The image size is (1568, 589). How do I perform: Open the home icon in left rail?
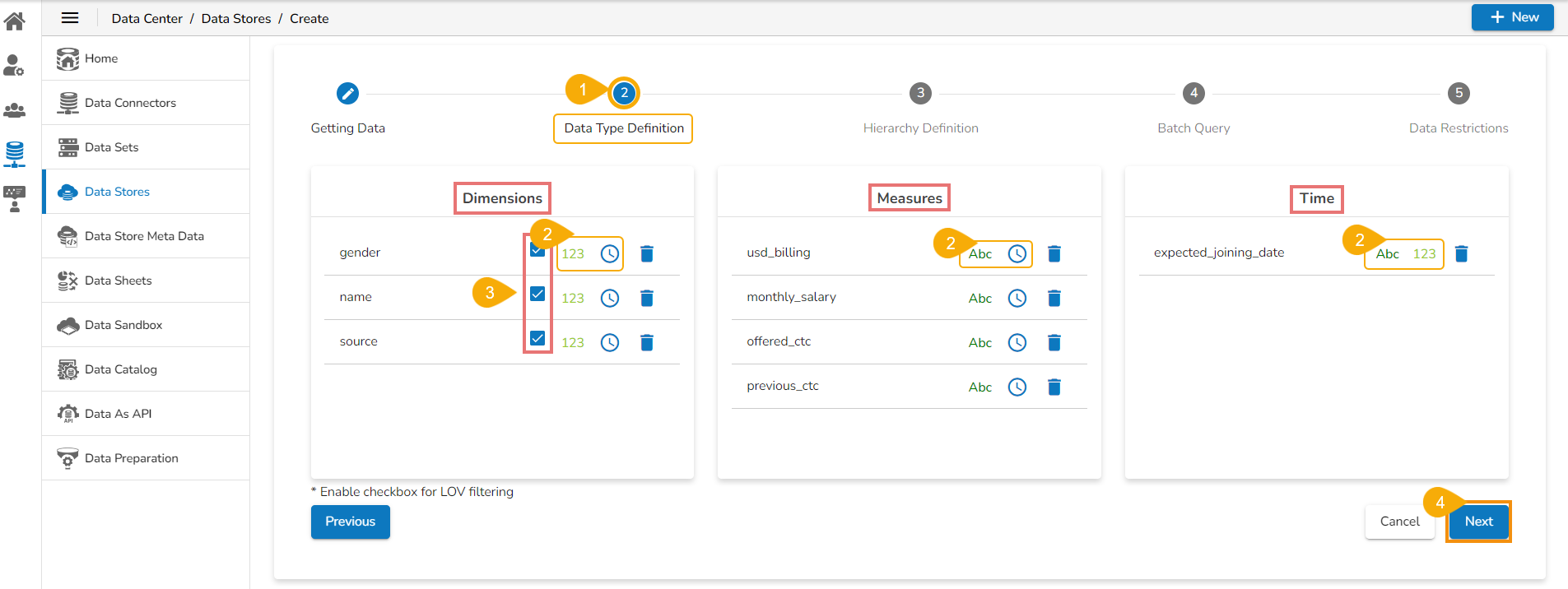click(x=15, y=21)
